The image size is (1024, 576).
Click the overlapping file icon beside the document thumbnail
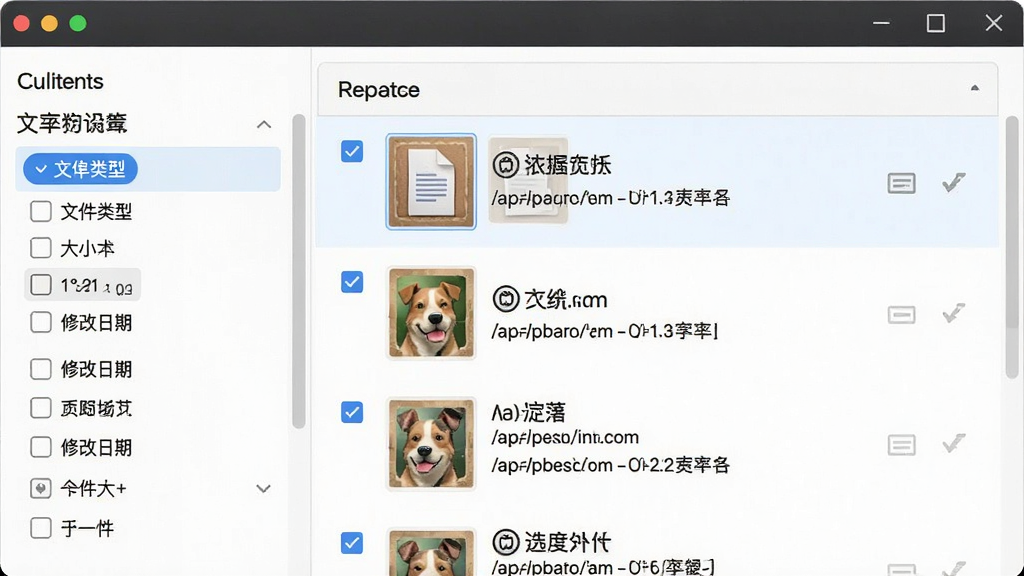(x=528, y=180)
